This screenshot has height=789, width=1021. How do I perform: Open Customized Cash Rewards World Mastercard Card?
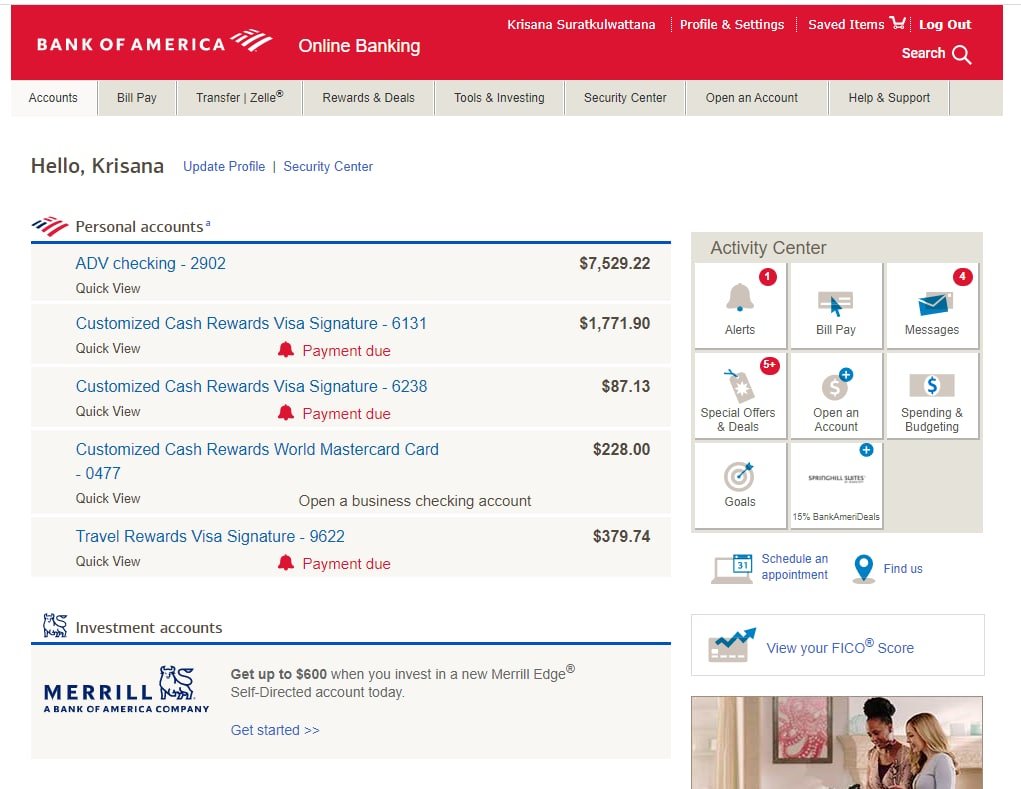[257, 461]
